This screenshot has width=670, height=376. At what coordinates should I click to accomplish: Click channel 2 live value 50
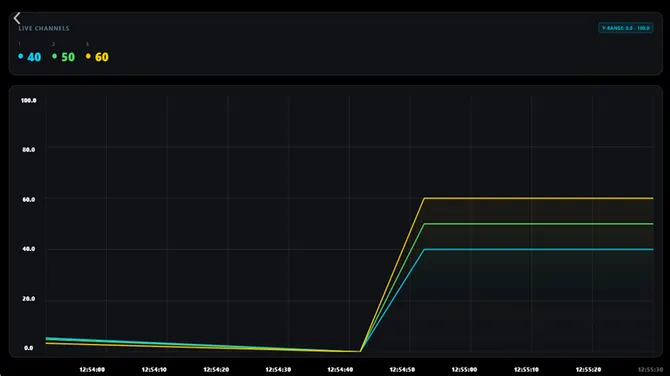pyautogui.click(x=68, y=57)
